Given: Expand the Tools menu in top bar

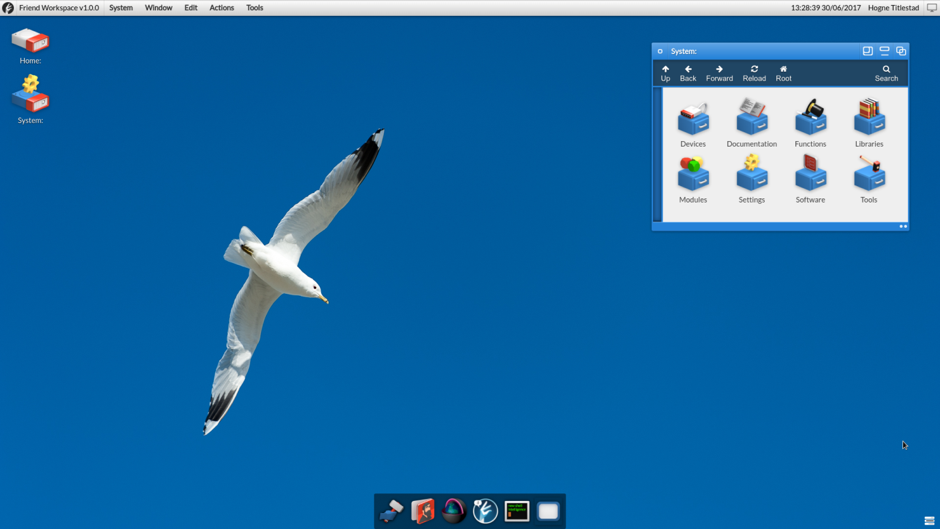Looking at the screenshot, I should coord(255,8).
